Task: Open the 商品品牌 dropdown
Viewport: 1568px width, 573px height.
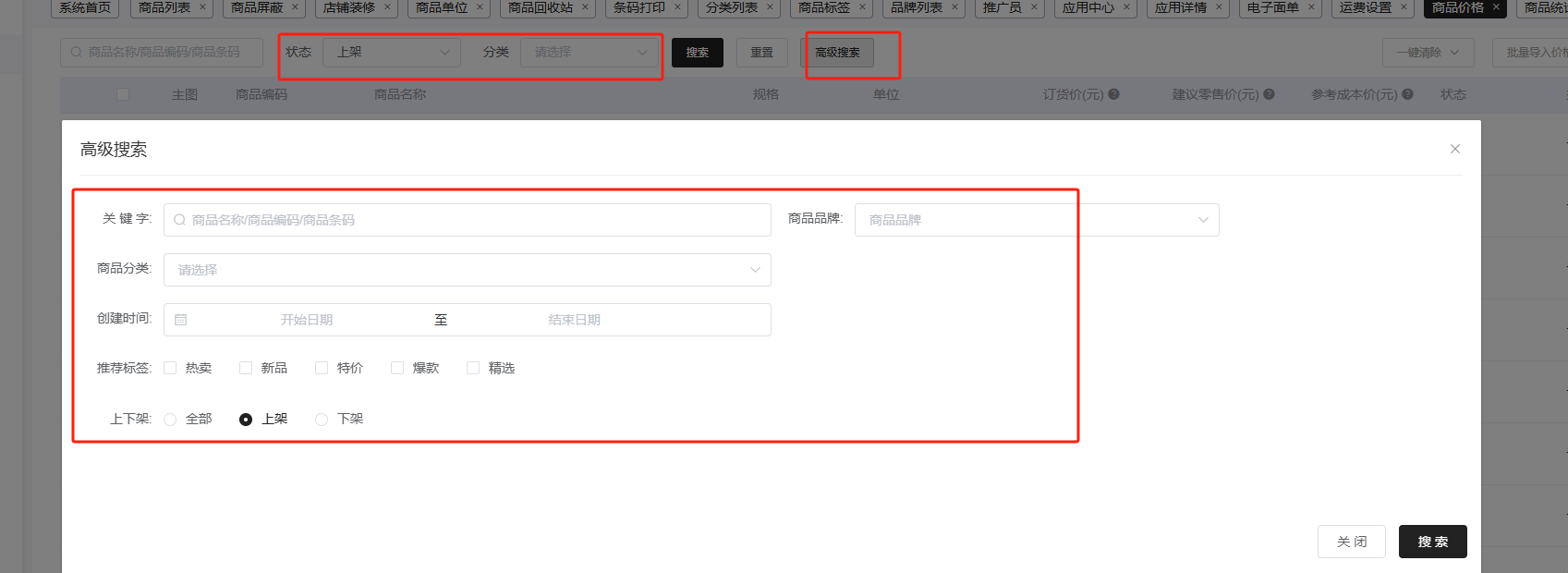Action: pyautogui.click(x=1036, y=220)
